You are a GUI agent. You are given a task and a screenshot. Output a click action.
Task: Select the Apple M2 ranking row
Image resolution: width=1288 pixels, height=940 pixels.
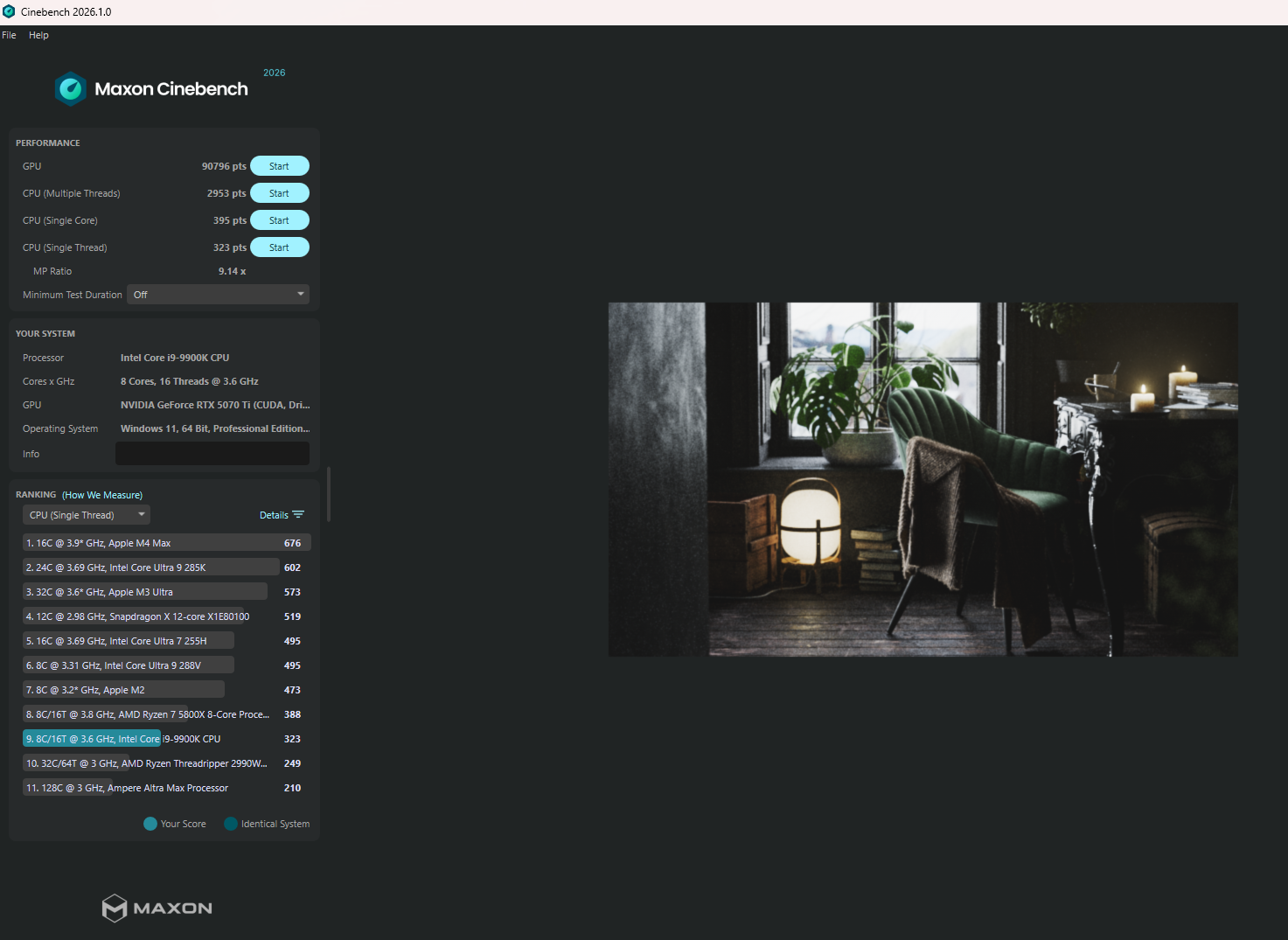[x=166, y=690]
